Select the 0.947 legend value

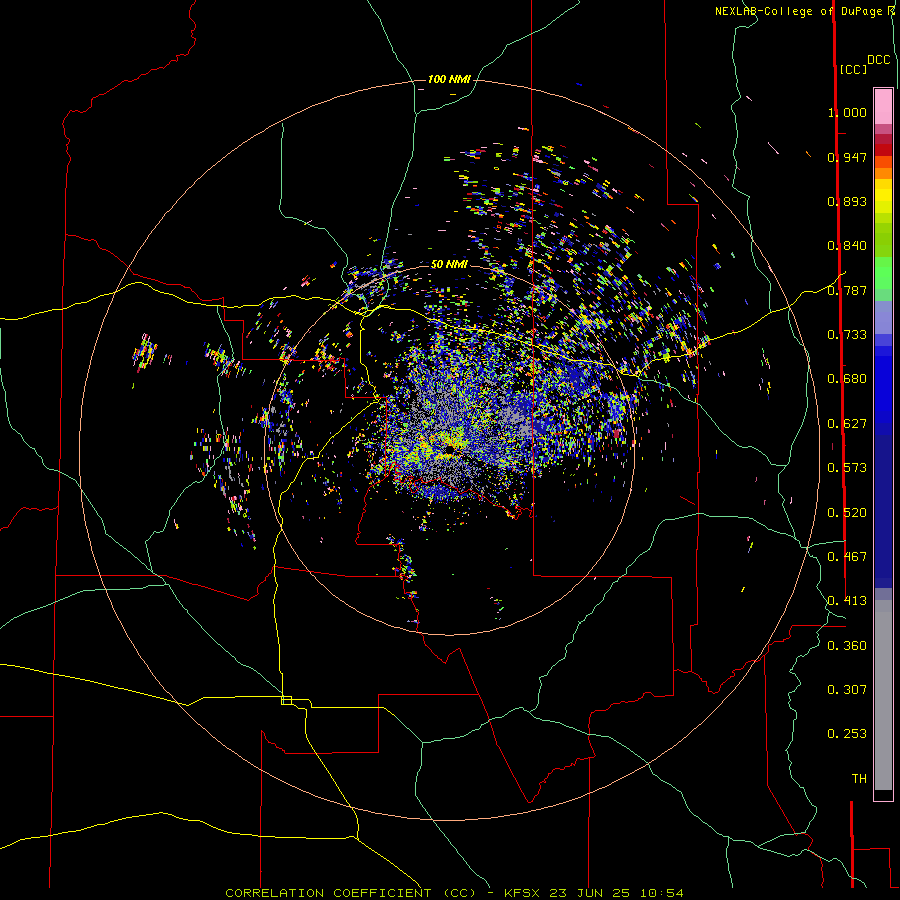[x=847, y=157]
